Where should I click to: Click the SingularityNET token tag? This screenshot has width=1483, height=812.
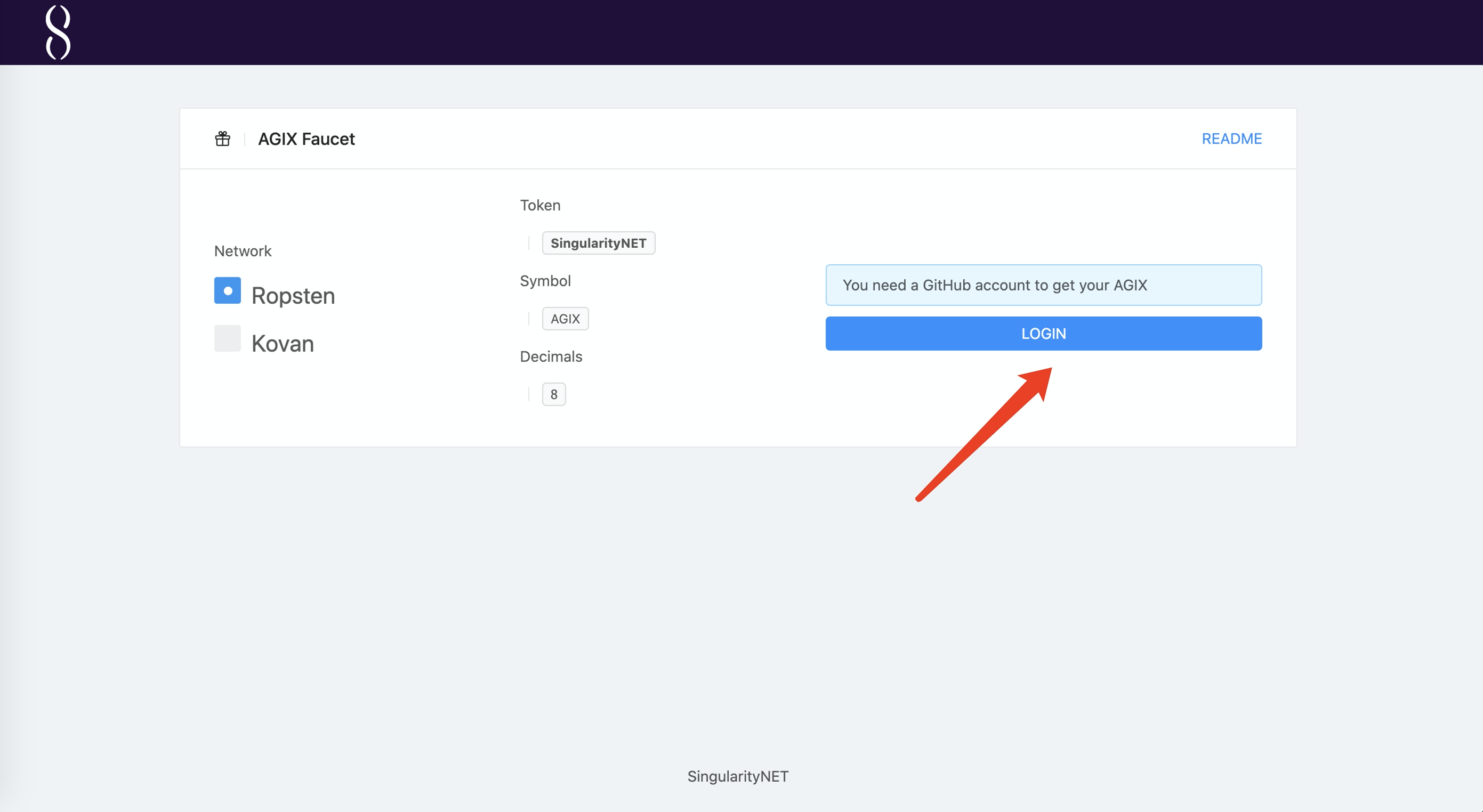tap(598, 243)
